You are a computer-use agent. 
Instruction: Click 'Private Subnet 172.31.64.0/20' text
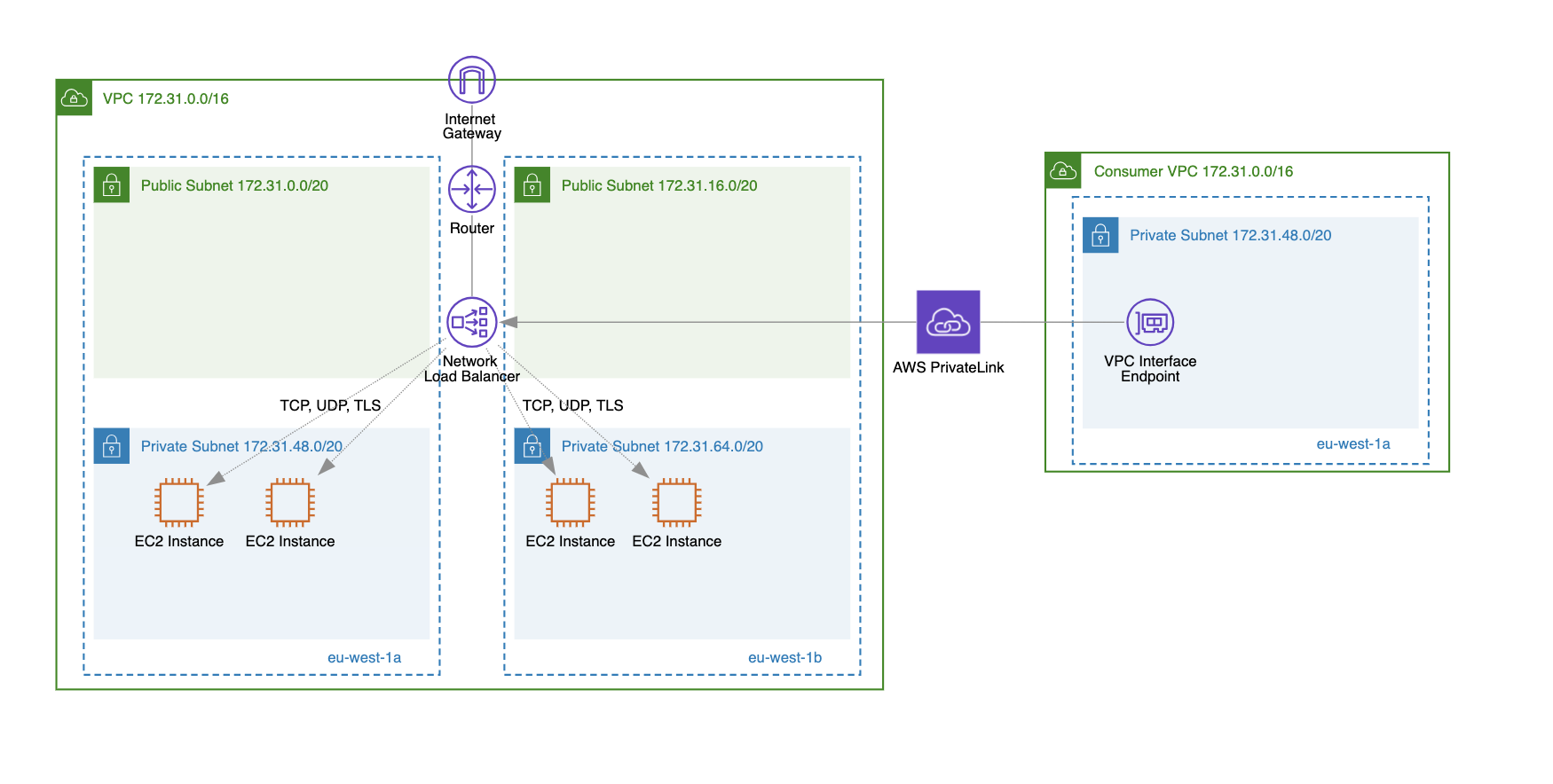pyautogui.click(x=662, y=446)
